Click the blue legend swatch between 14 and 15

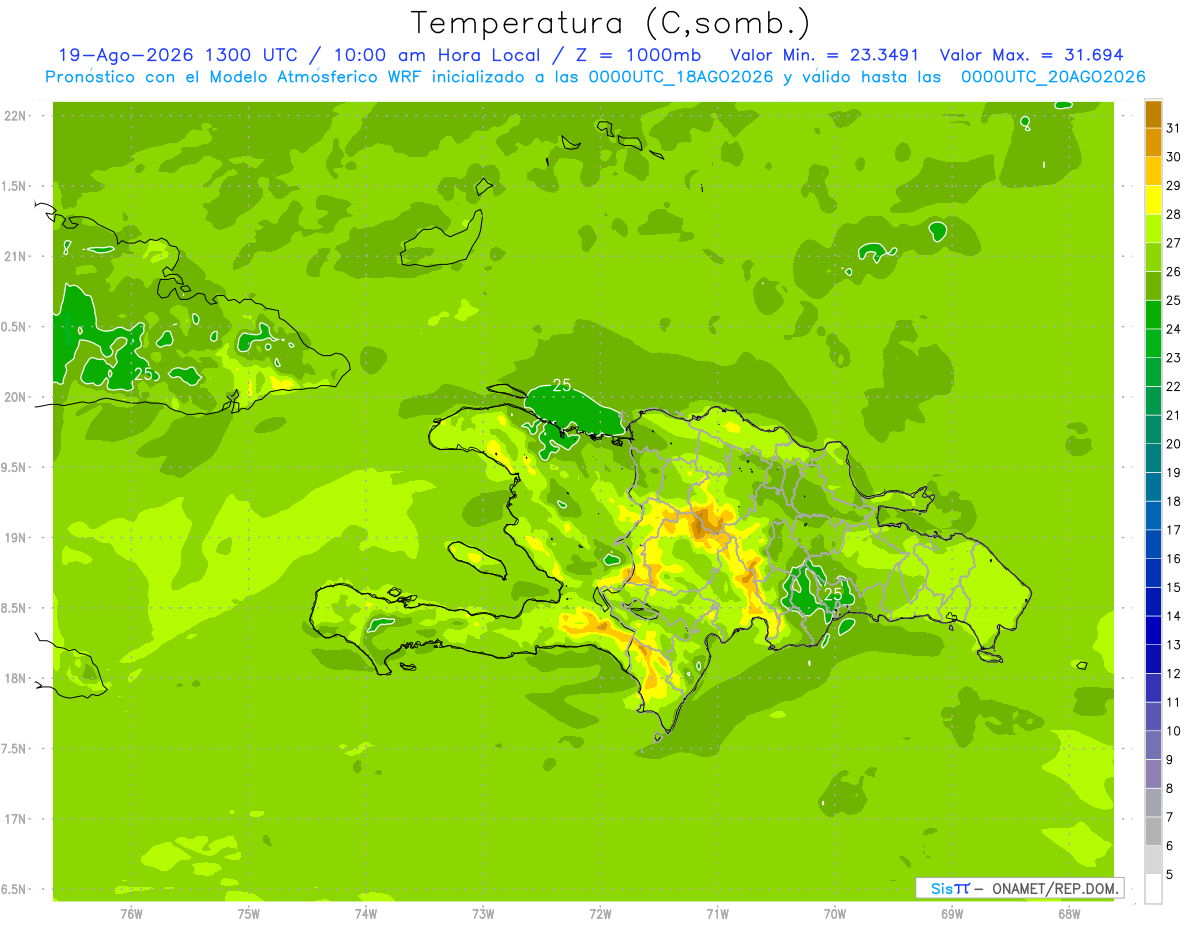point(1153,602)
